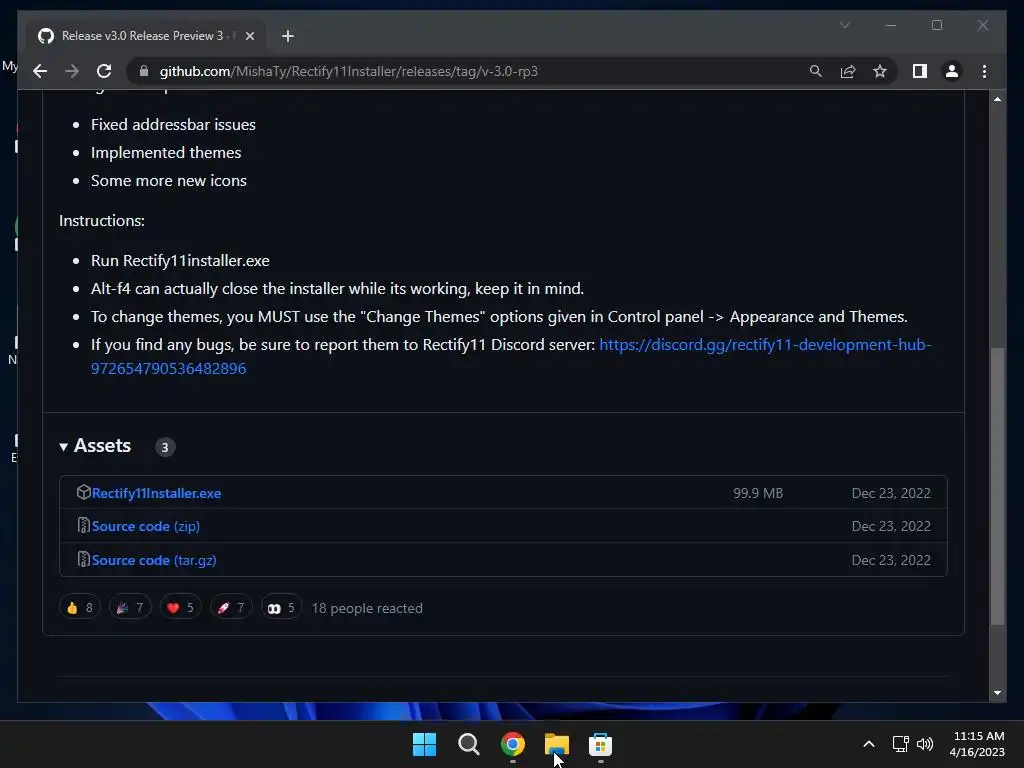Click the scrollbar down arrow
1024x768 pixels.
(x=997, y=693)
